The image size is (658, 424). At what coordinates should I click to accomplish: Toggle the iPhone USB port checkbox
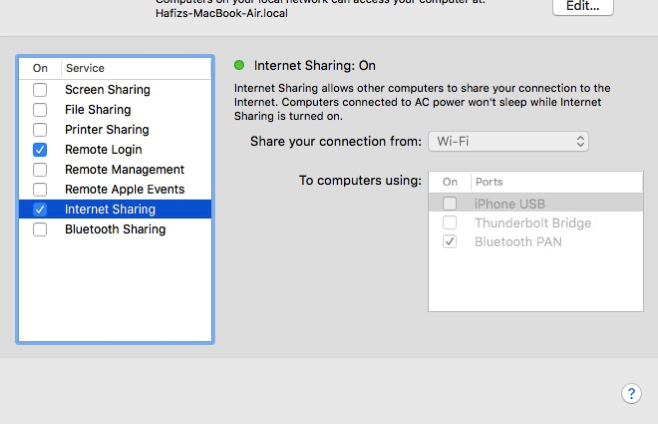tap(450, 204)
